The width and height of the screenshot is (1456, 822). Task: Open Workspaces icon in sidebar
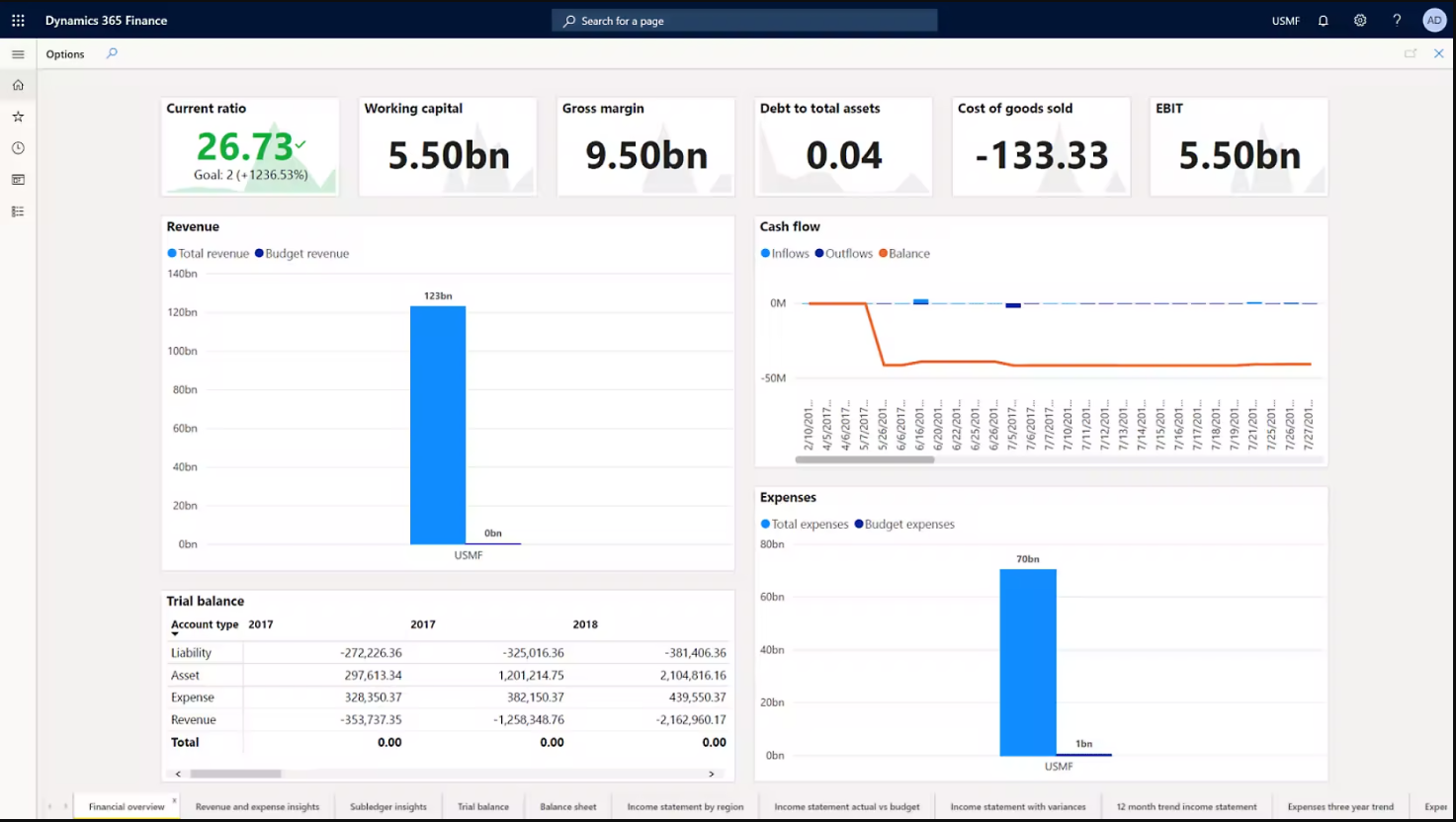[18, 180]
